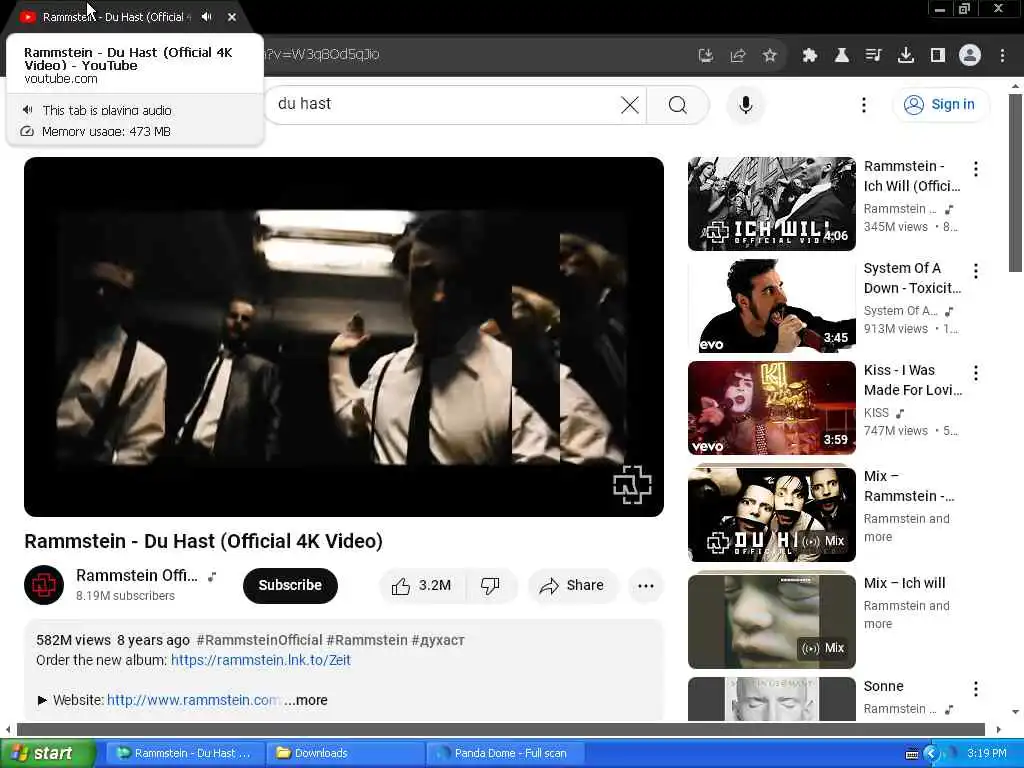Open the media controls toolbar icon
This screenshot has width=1024, height=768.
click(874, 56)
